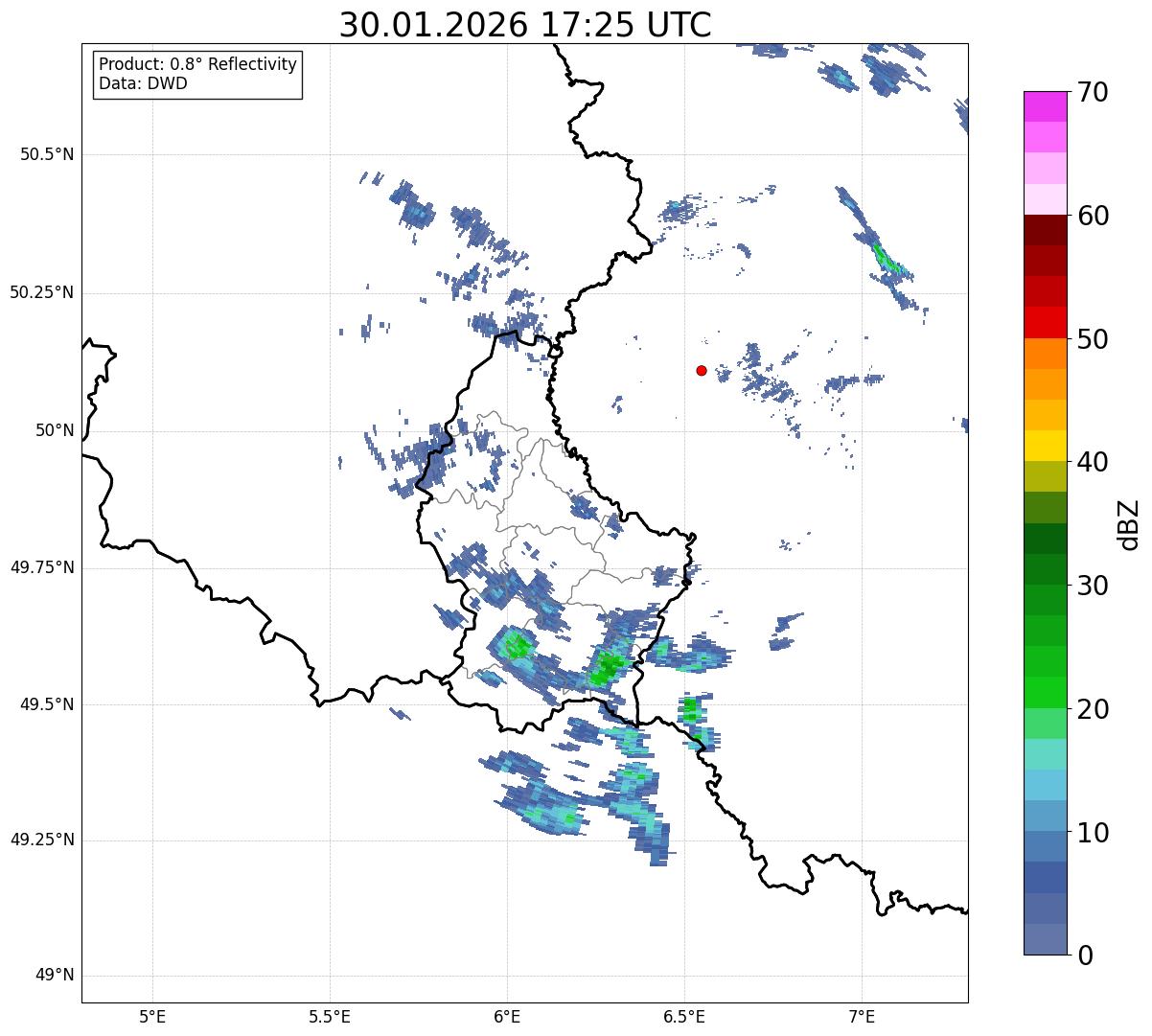Pick the yellow swatch just above 40 dBZ
The image size is (1152, 1036).
[x=1045, y=446]
